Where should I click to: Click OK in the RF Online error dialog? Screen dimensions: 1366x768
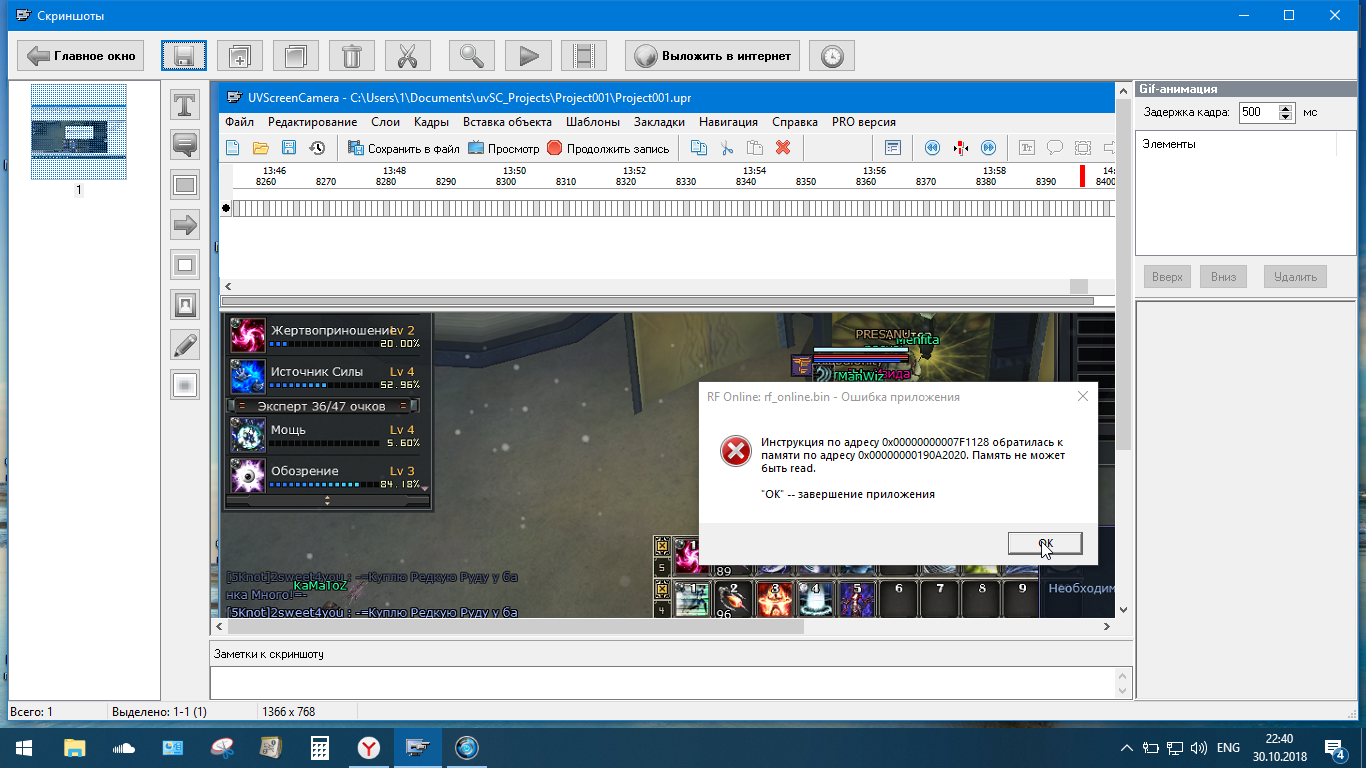click(1045, 543)
